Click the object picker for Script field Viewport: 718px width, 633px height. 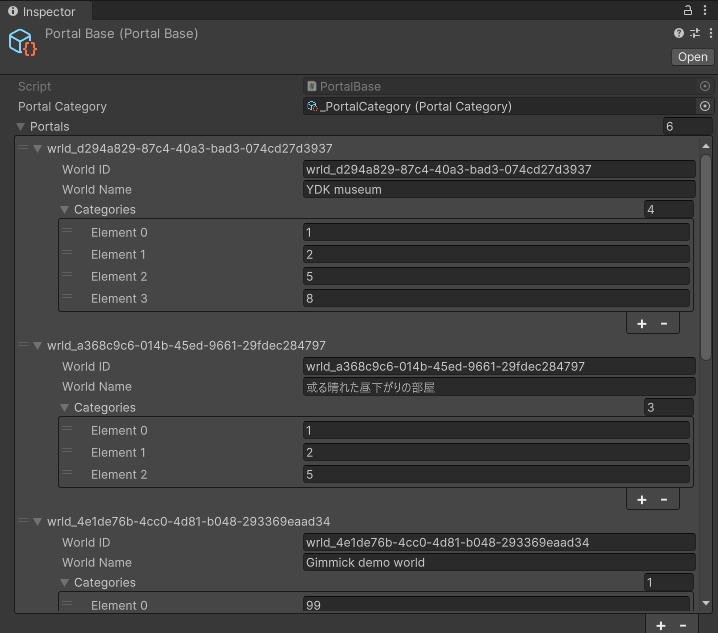click(x=705, y=86)
